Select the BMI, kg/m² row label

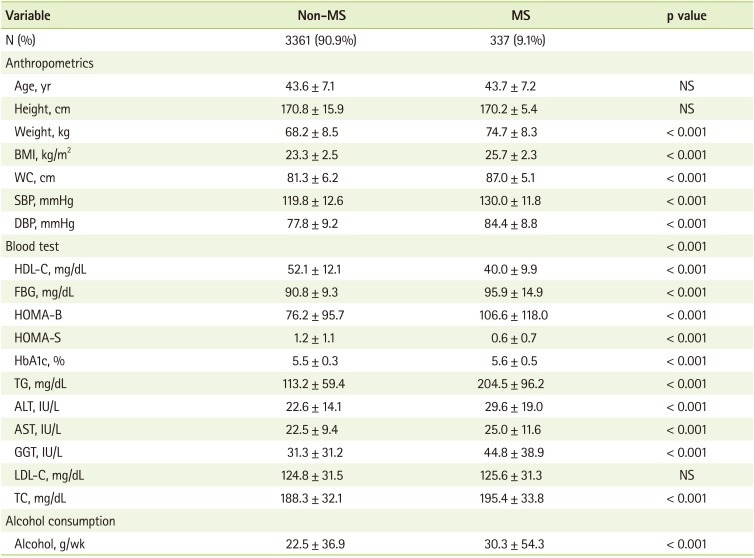pos(48,155)
